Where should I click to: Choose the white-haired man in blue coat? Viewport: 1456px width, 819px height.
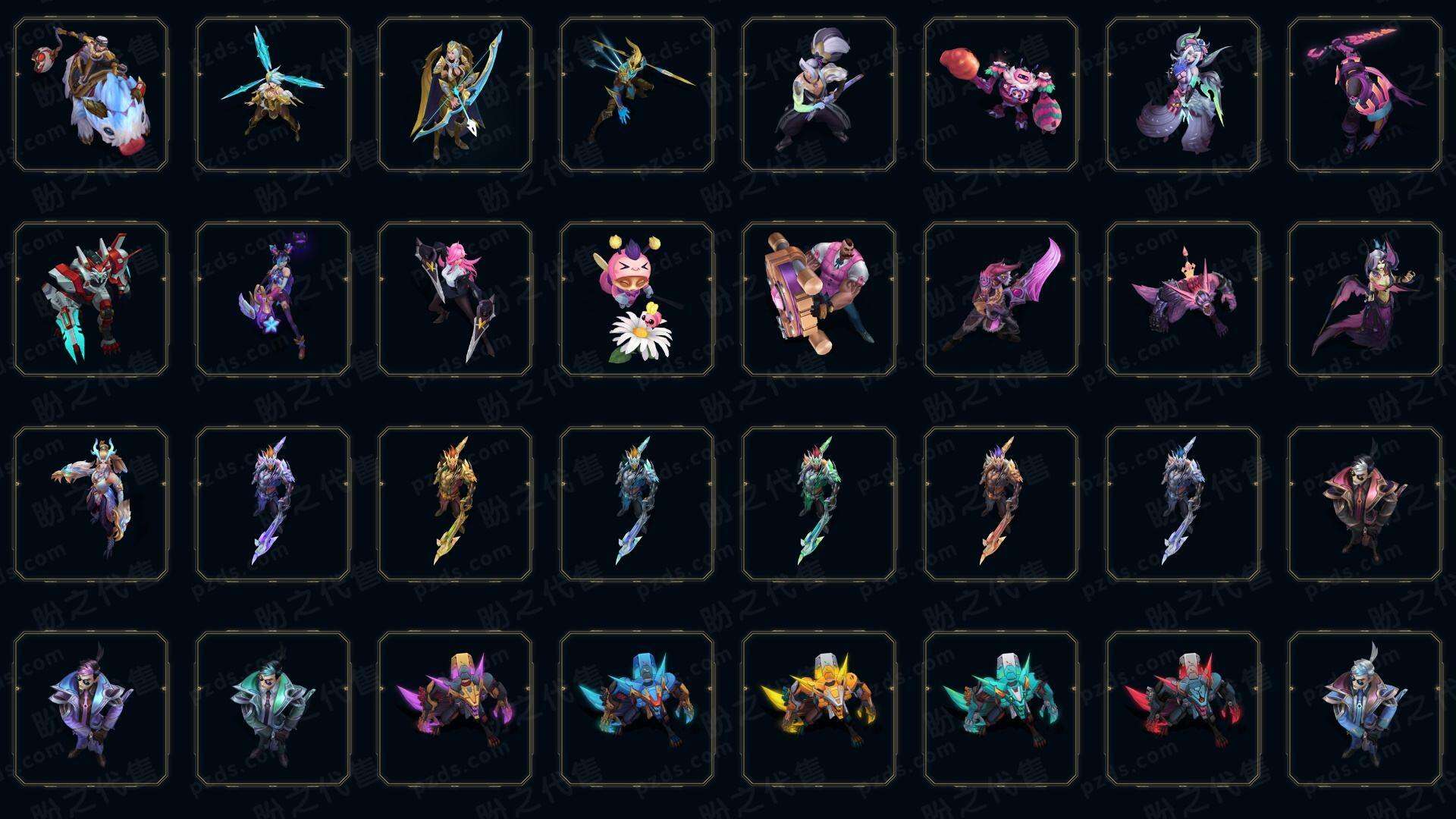(x=1365, y=708)
